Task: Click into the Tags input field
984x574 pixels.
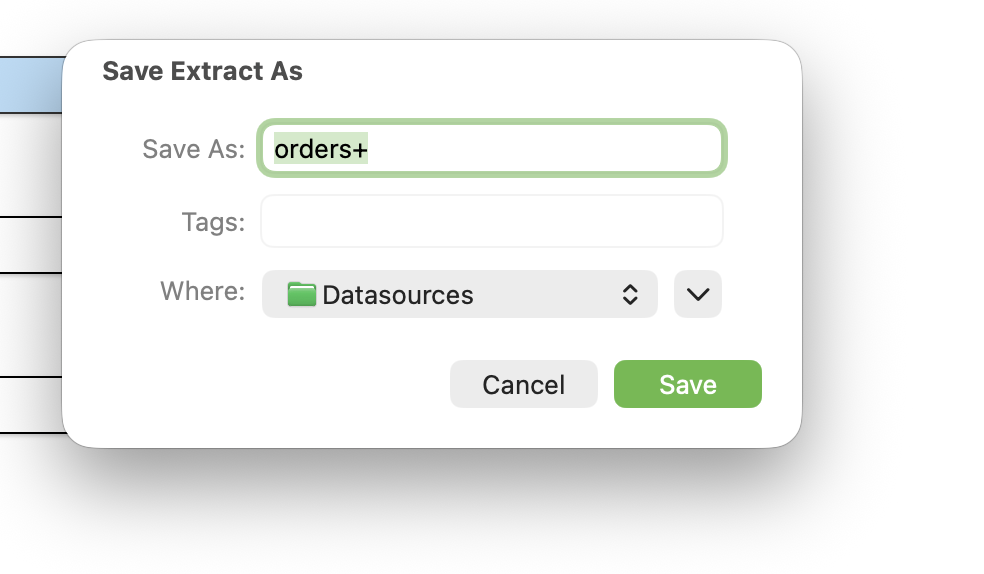Action: (x=491, y=221)
